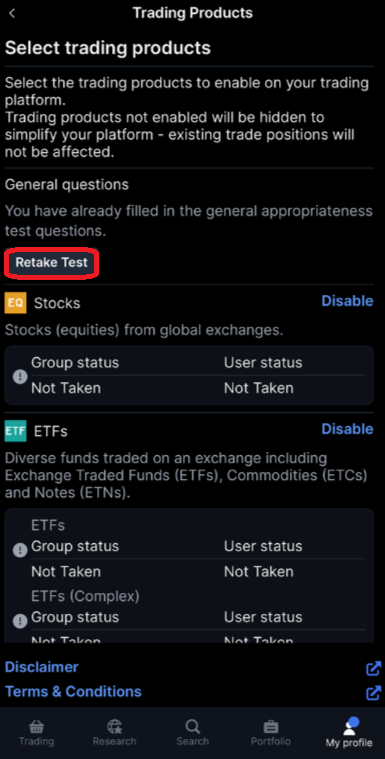Viewport: 385px width, 759px height.
Task: Click the orange EQ Stocks icon
Action: 15,303
